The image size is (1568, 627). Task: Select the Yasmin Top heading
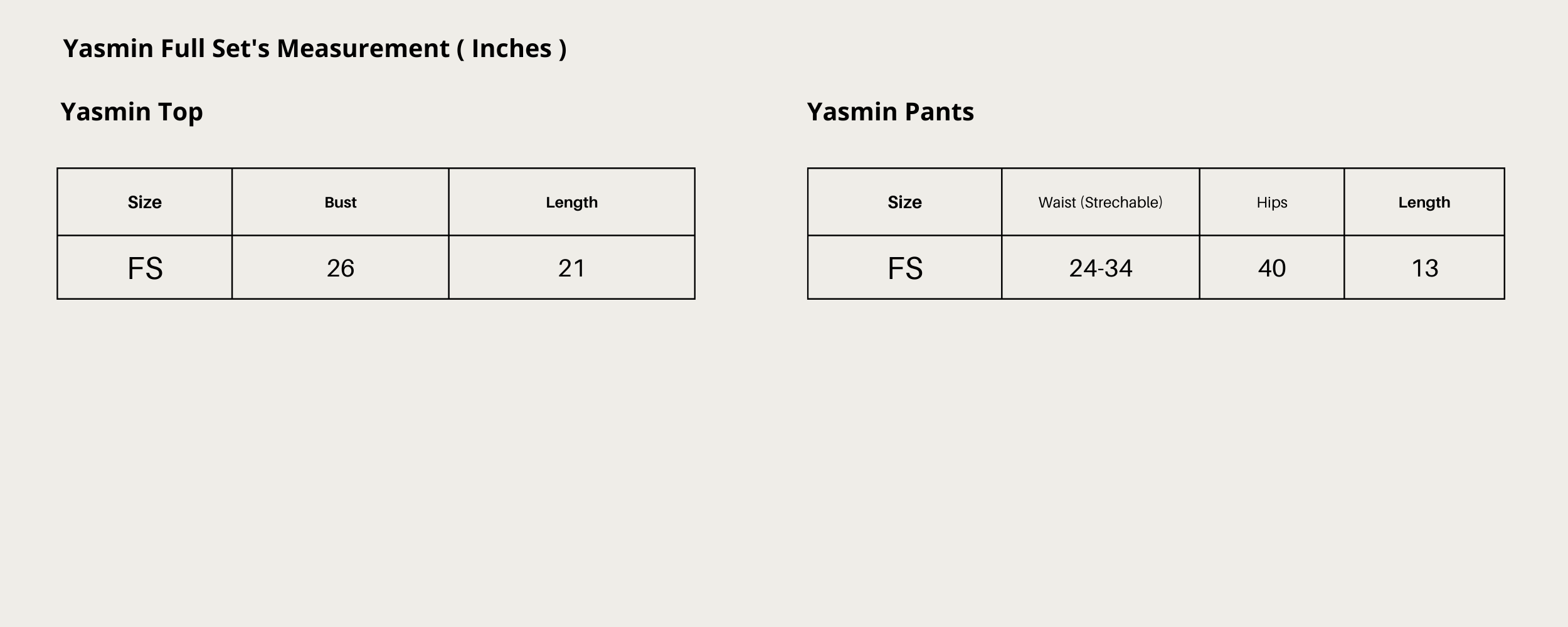pos(132,113)
